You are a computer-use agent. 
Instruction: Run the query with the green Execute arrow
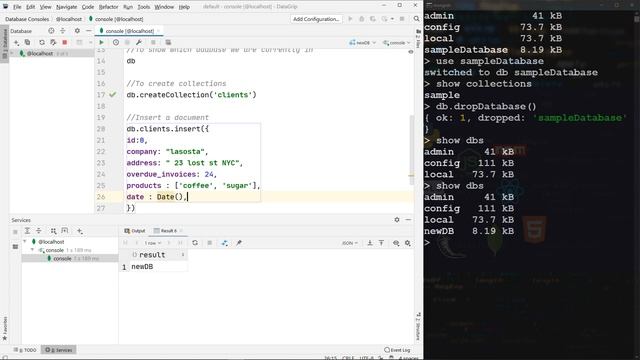click(101, 42)
